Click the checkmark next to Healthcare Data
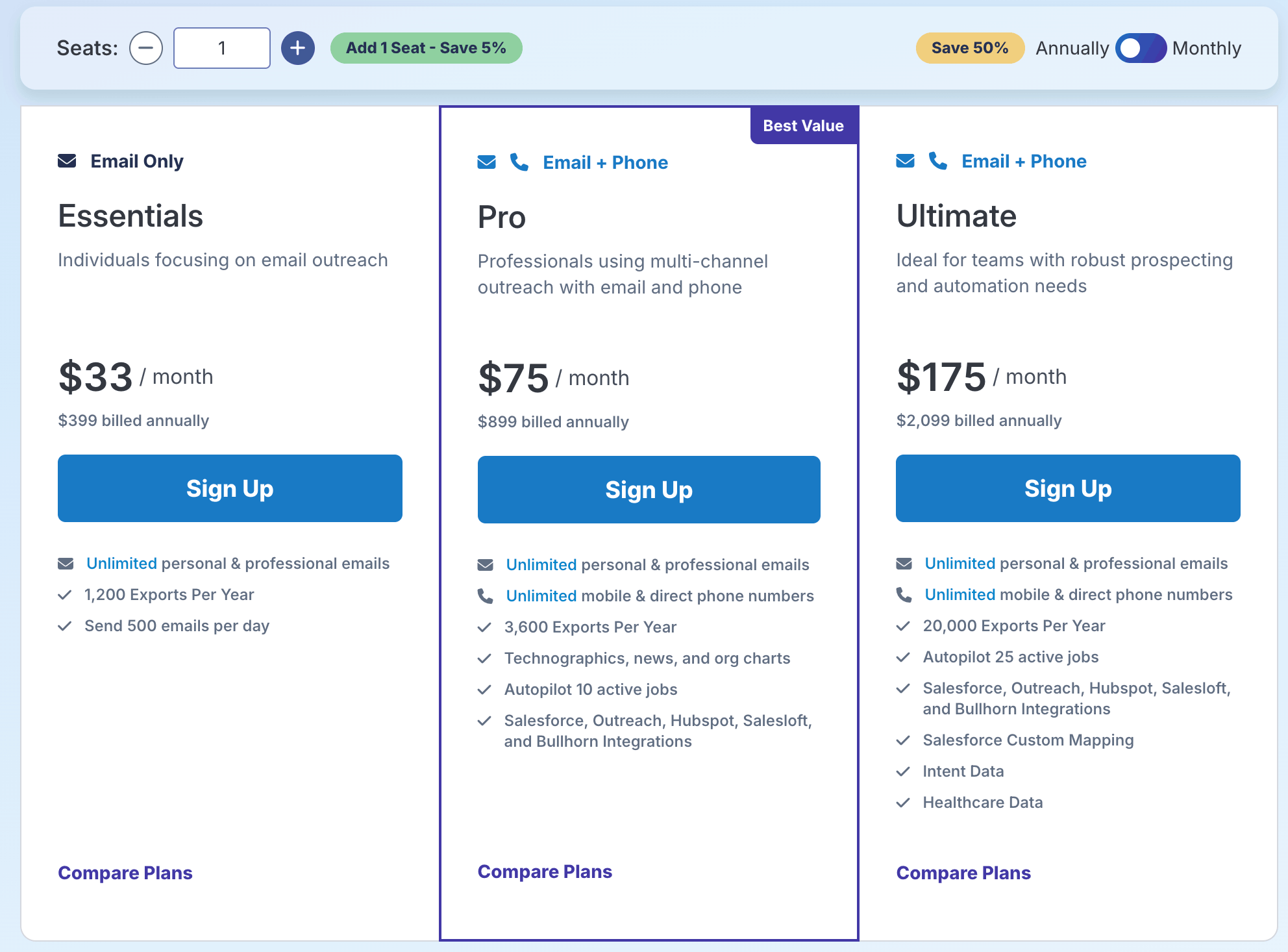 point(903,803)
